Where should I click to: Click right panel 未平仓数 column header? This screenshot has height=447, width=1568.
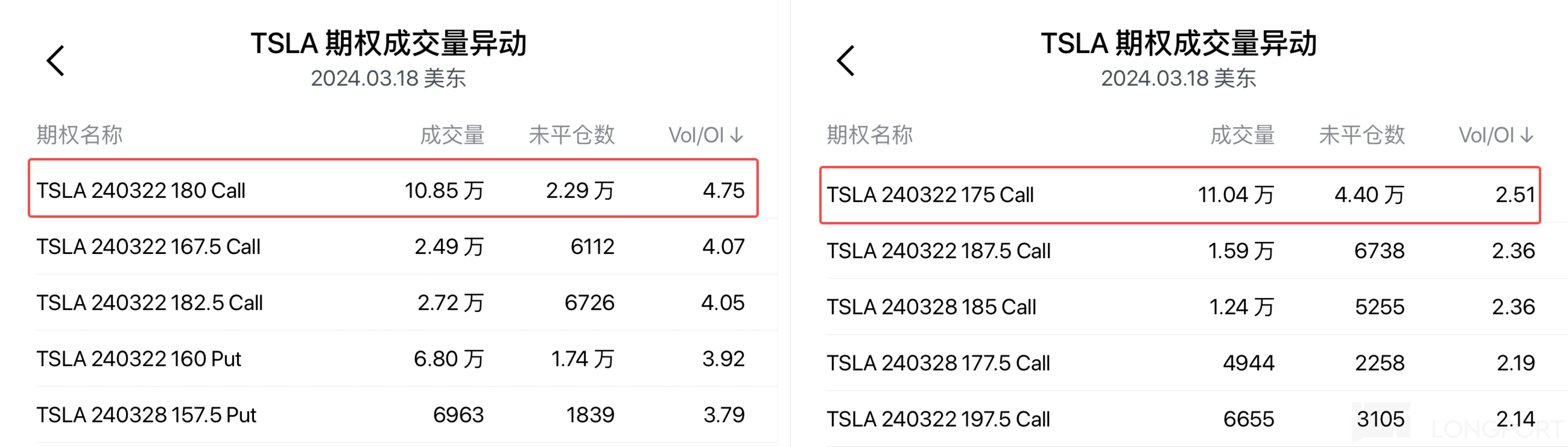(1362, 135)
